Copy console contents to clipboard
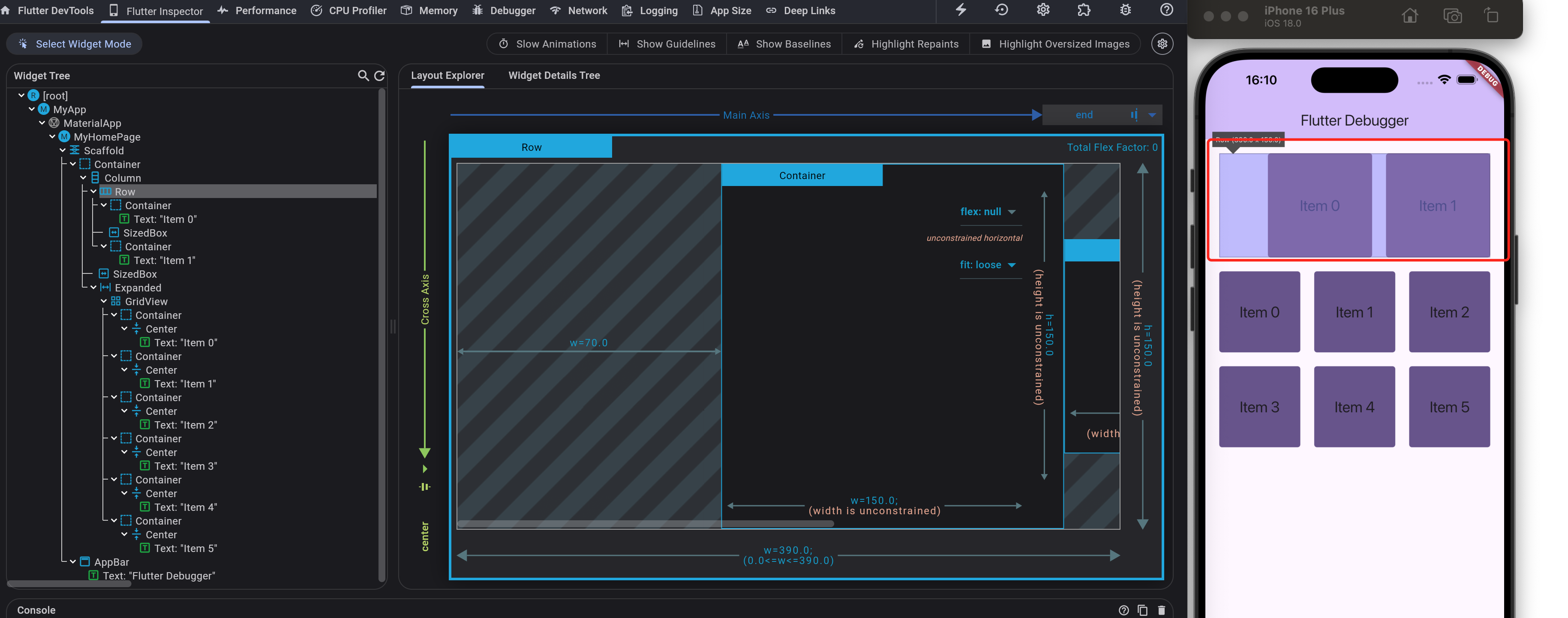 tap(1142, 610)
